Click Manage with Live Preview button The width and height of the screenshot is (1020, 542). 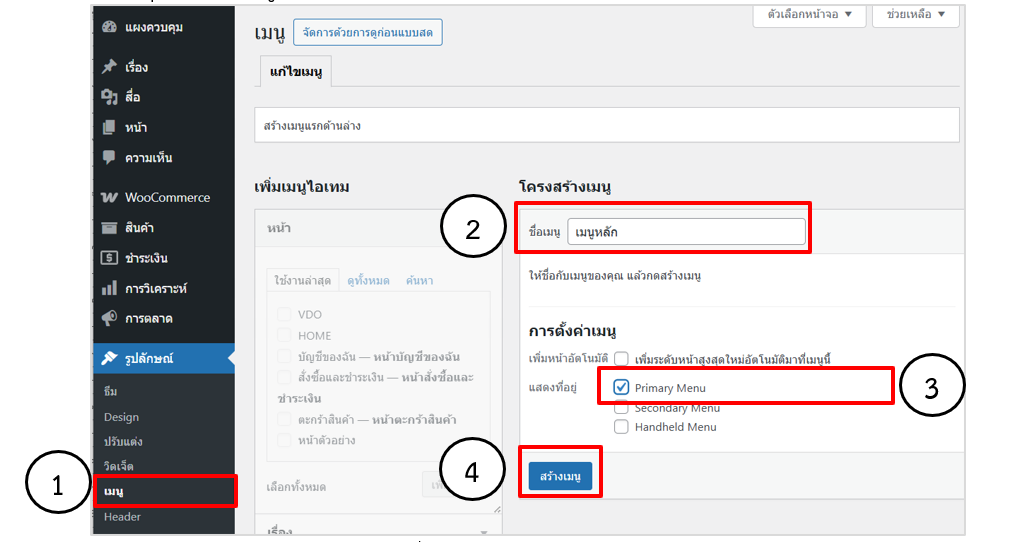click(367, 32)
